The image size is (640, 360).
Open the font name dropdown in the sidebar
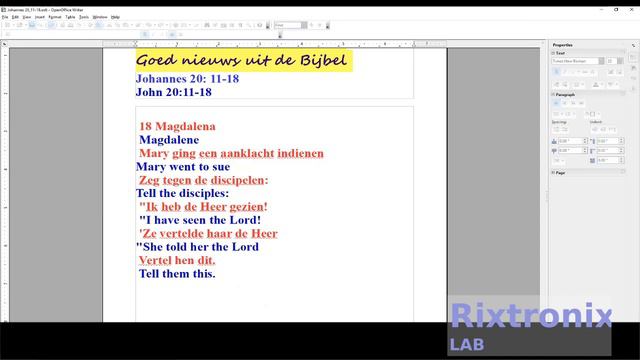[601, 61]
